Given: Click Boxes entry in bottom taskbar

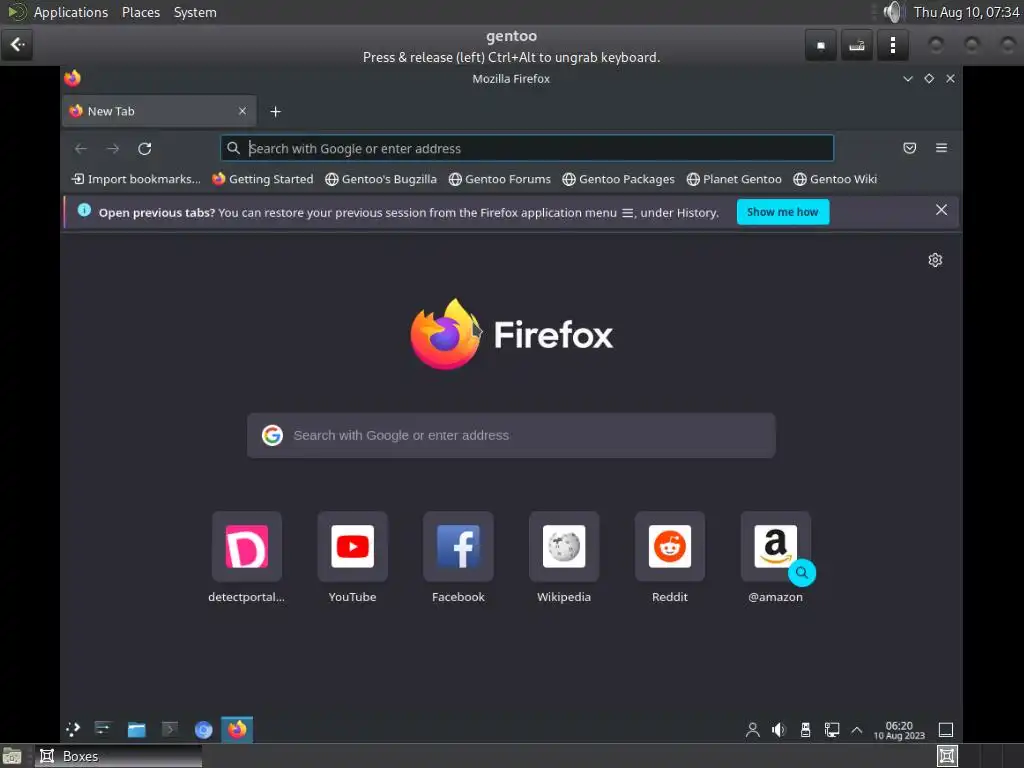Looking at the screenshot, I should (x=118, y=756).
